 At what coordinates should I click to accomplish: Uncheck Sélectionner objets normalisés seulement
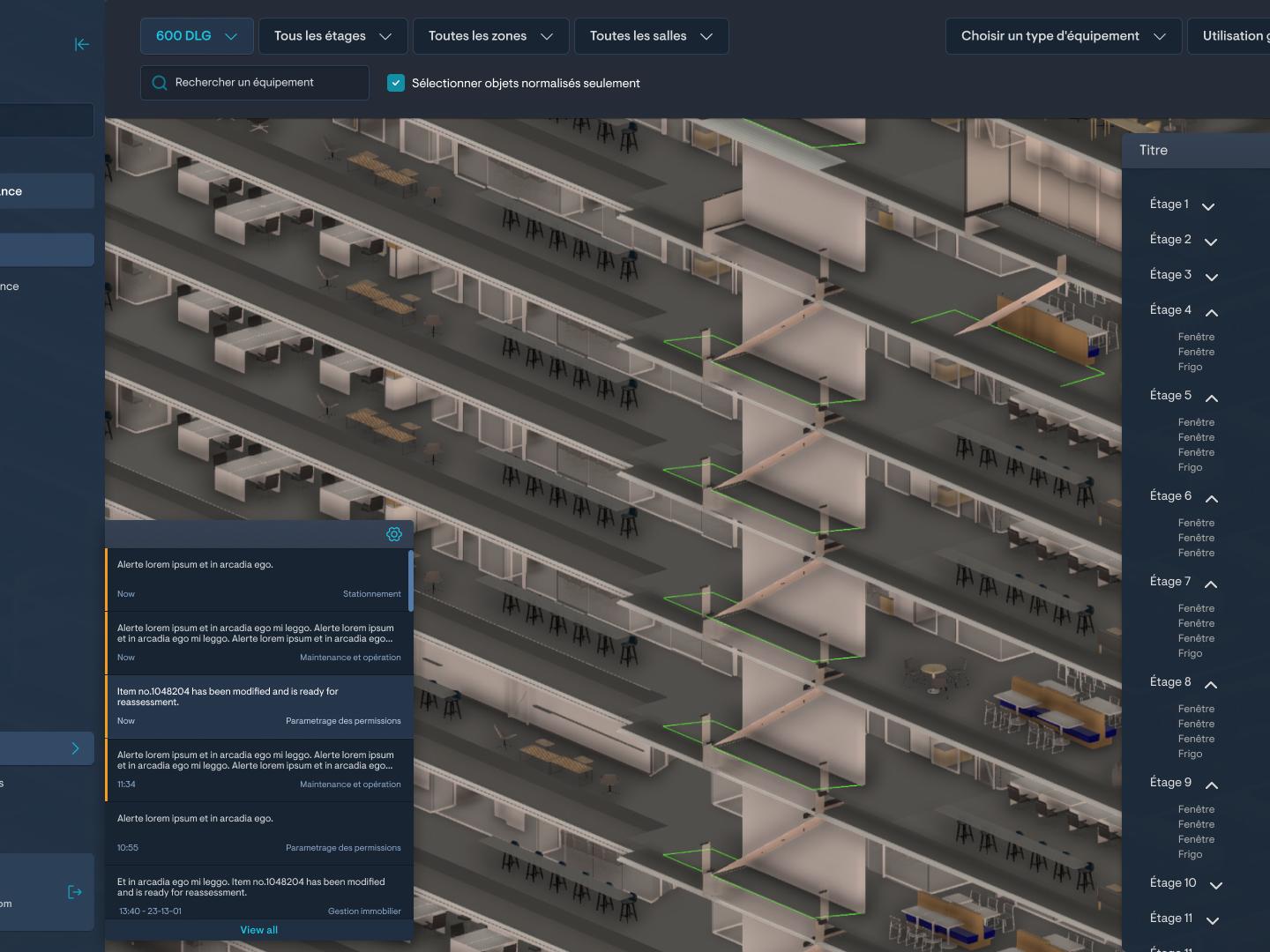click(x=396, y=83)
